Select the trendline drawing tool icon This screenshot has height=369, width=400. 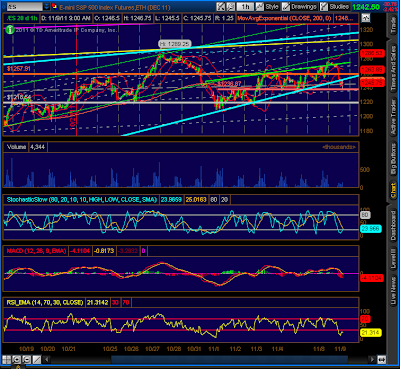click(37, 360)
